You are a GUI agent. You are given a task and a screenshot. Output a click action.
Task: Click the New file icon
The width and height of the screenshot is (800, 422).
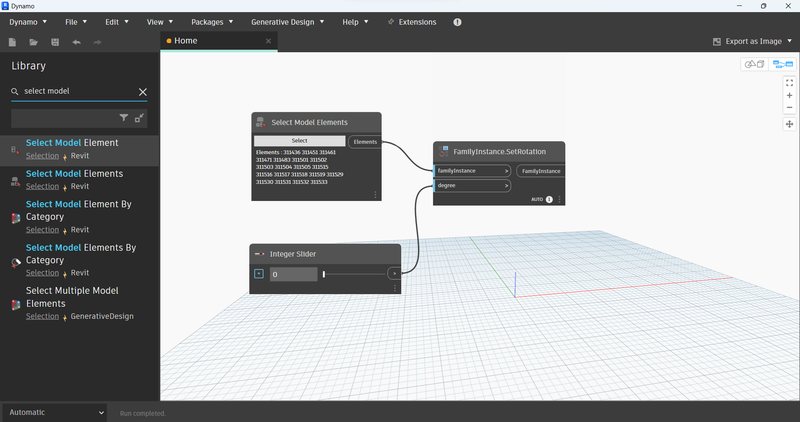coord(12,42)
